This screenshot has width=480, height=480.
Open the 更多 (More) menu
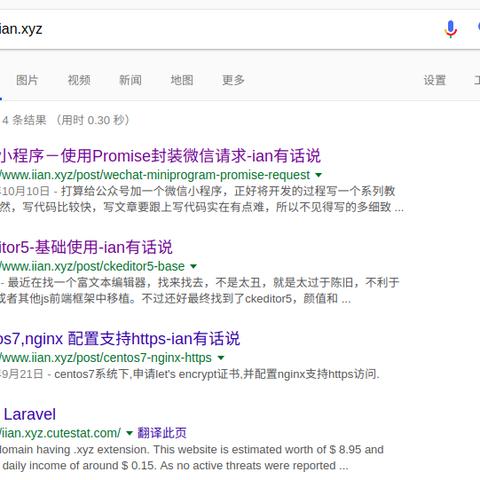point(233,80)
